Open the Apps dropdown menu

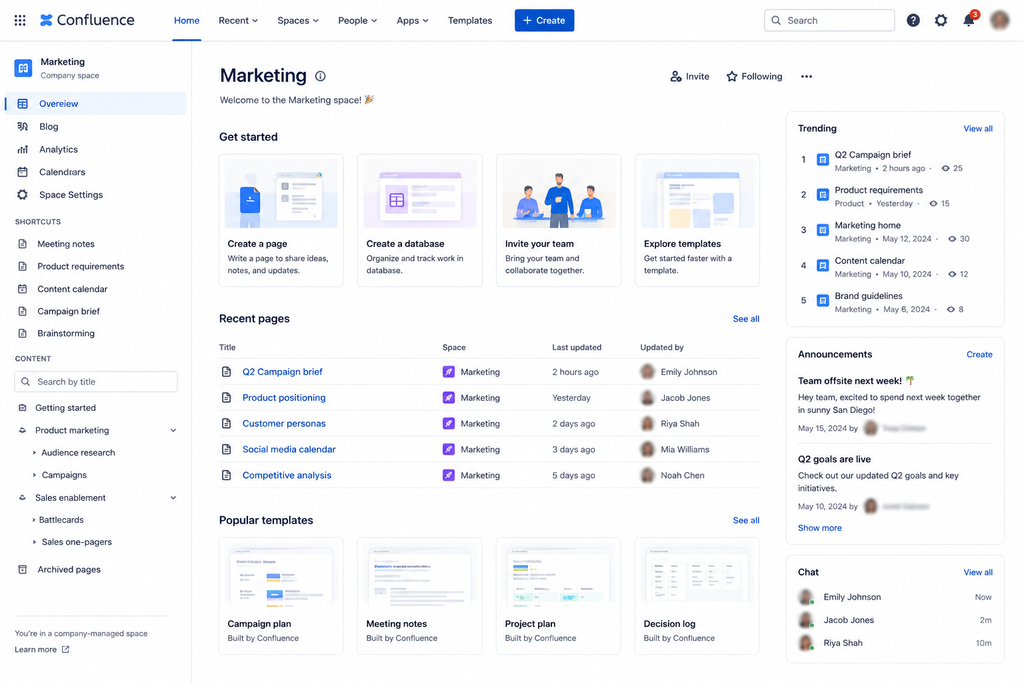(x=412, y=20)
